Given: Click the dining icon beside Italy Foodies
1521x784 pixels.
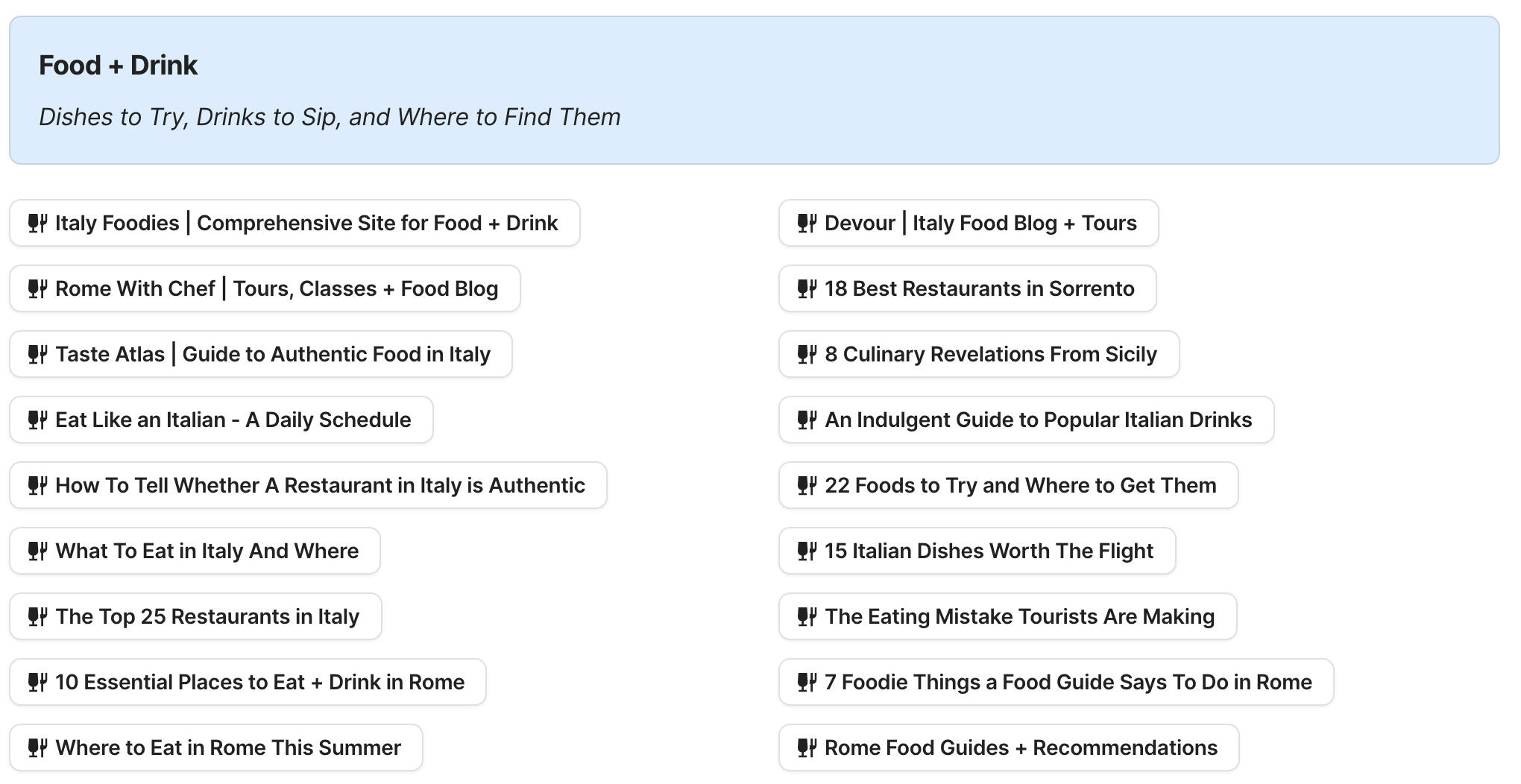Looking at the screenshot, I should (38, 223).
